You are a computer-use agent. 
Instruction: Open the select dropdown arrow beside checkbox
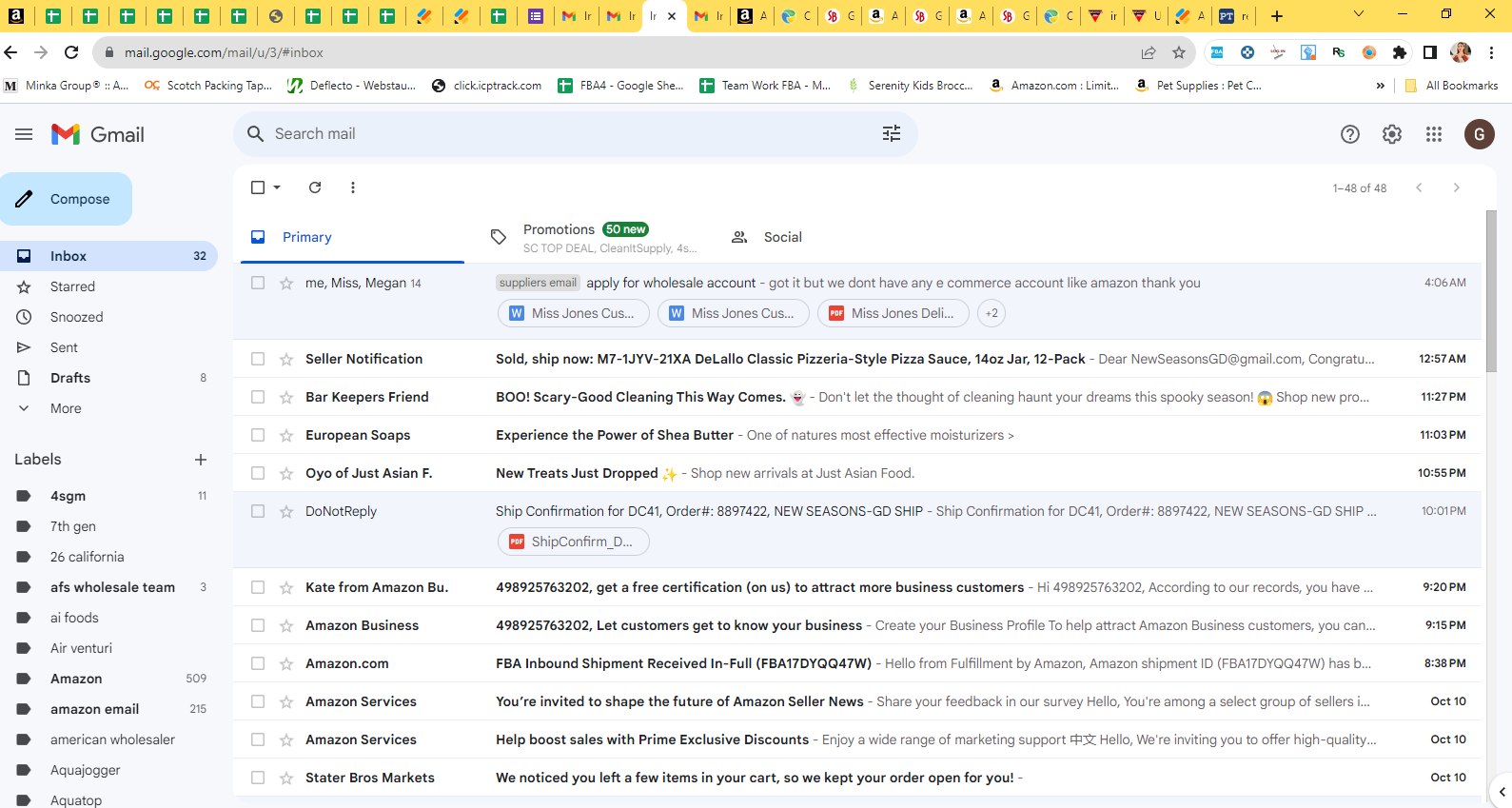click(277, 187)
